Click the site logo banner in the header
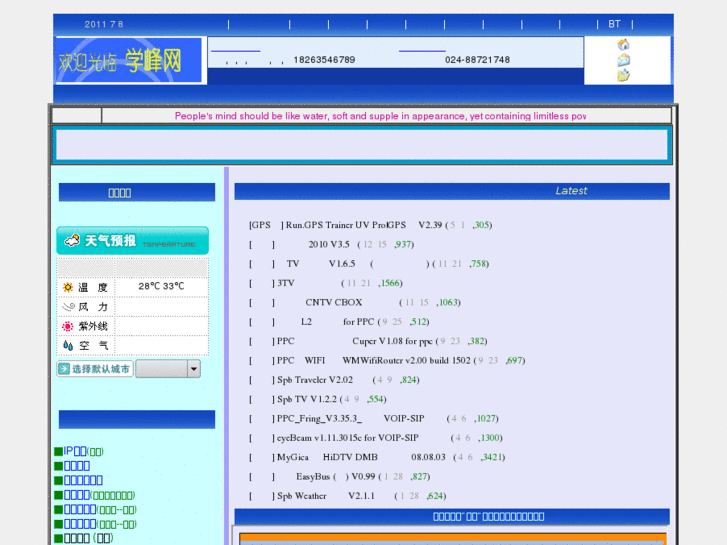Screen dimensions: 727x545 coord(129,61)
